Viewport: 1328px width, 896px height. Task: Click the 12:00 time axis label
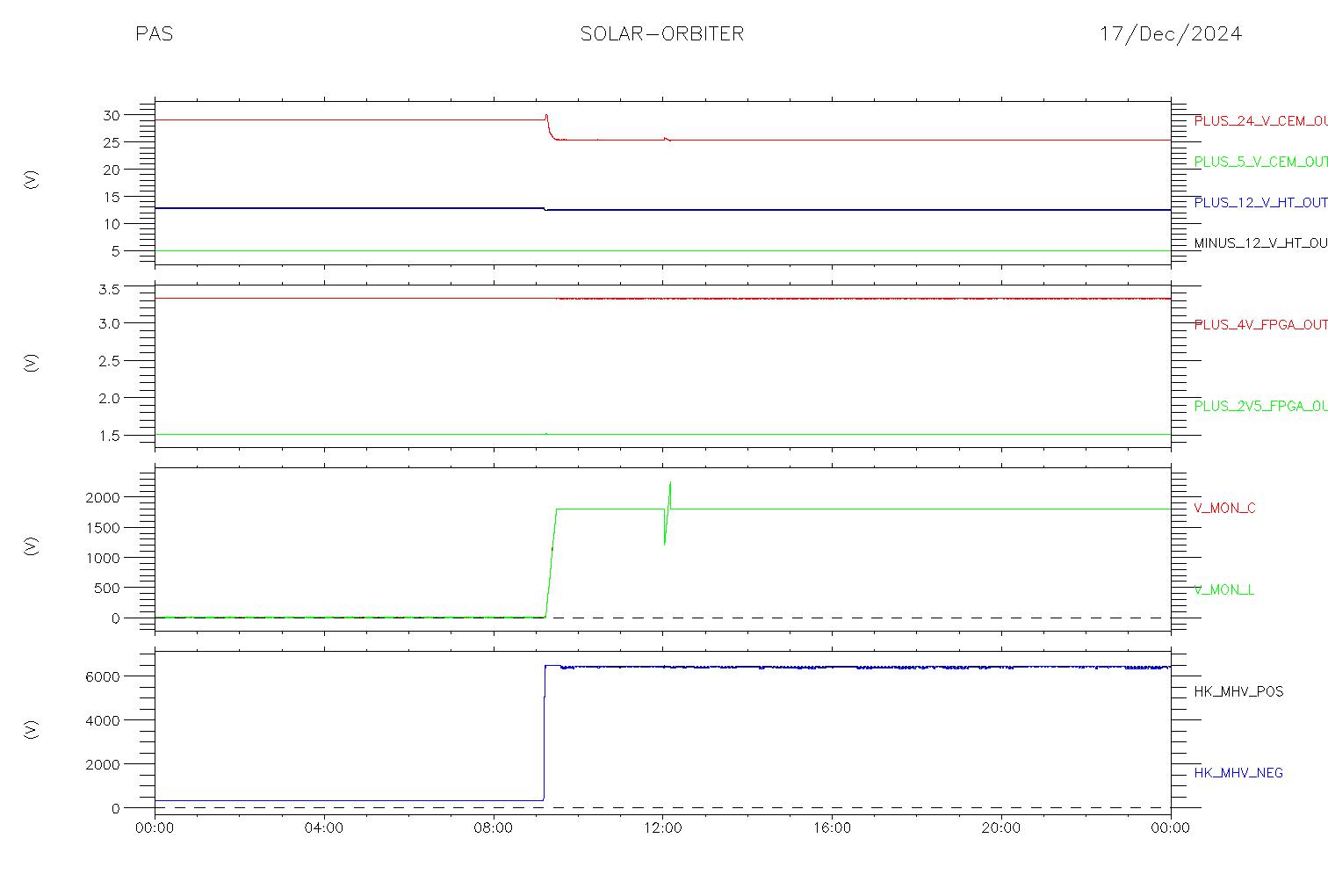coord(662,827)
